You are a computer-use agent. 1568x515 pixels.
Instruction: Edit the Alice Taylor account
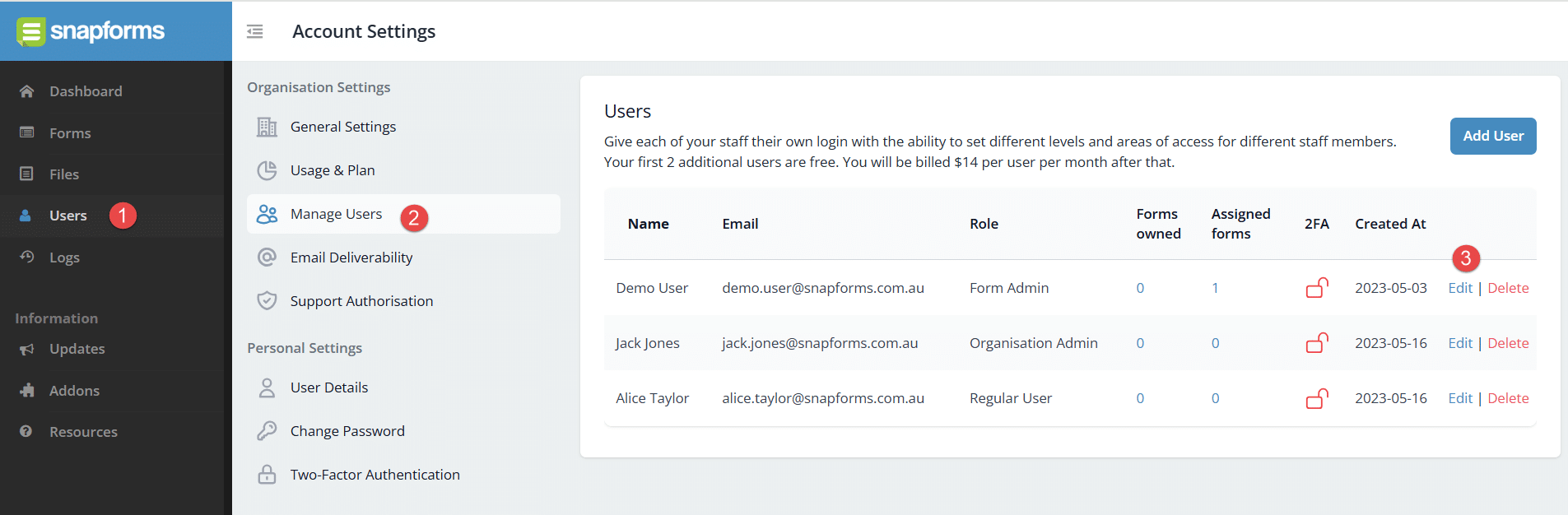click(x=1460, y=398)
